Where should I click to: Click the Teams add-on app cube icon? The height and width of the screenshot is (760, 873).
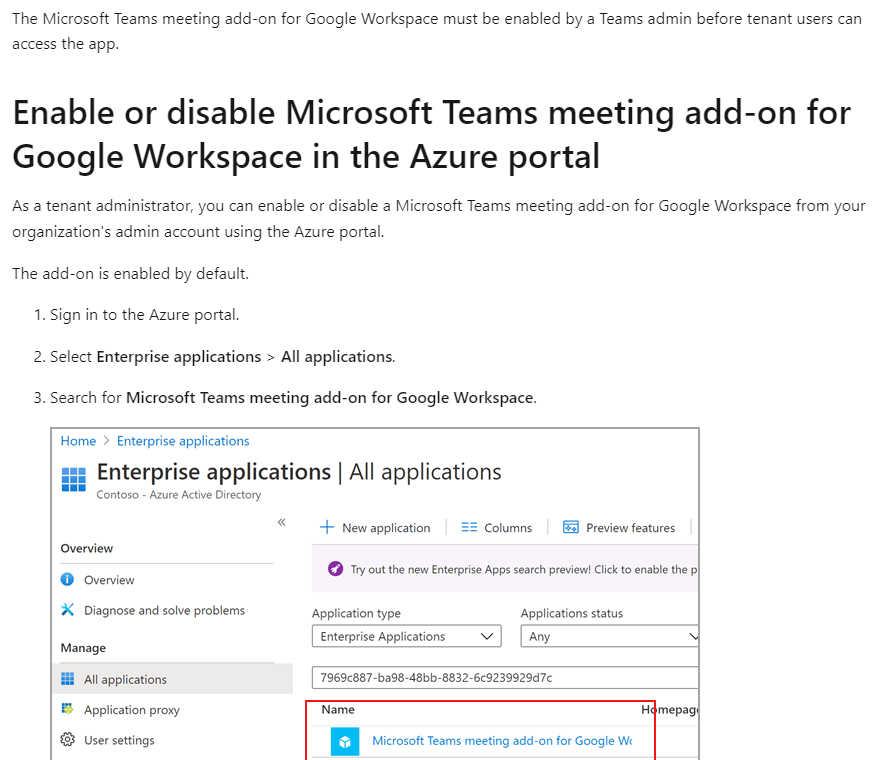[345, 741]
